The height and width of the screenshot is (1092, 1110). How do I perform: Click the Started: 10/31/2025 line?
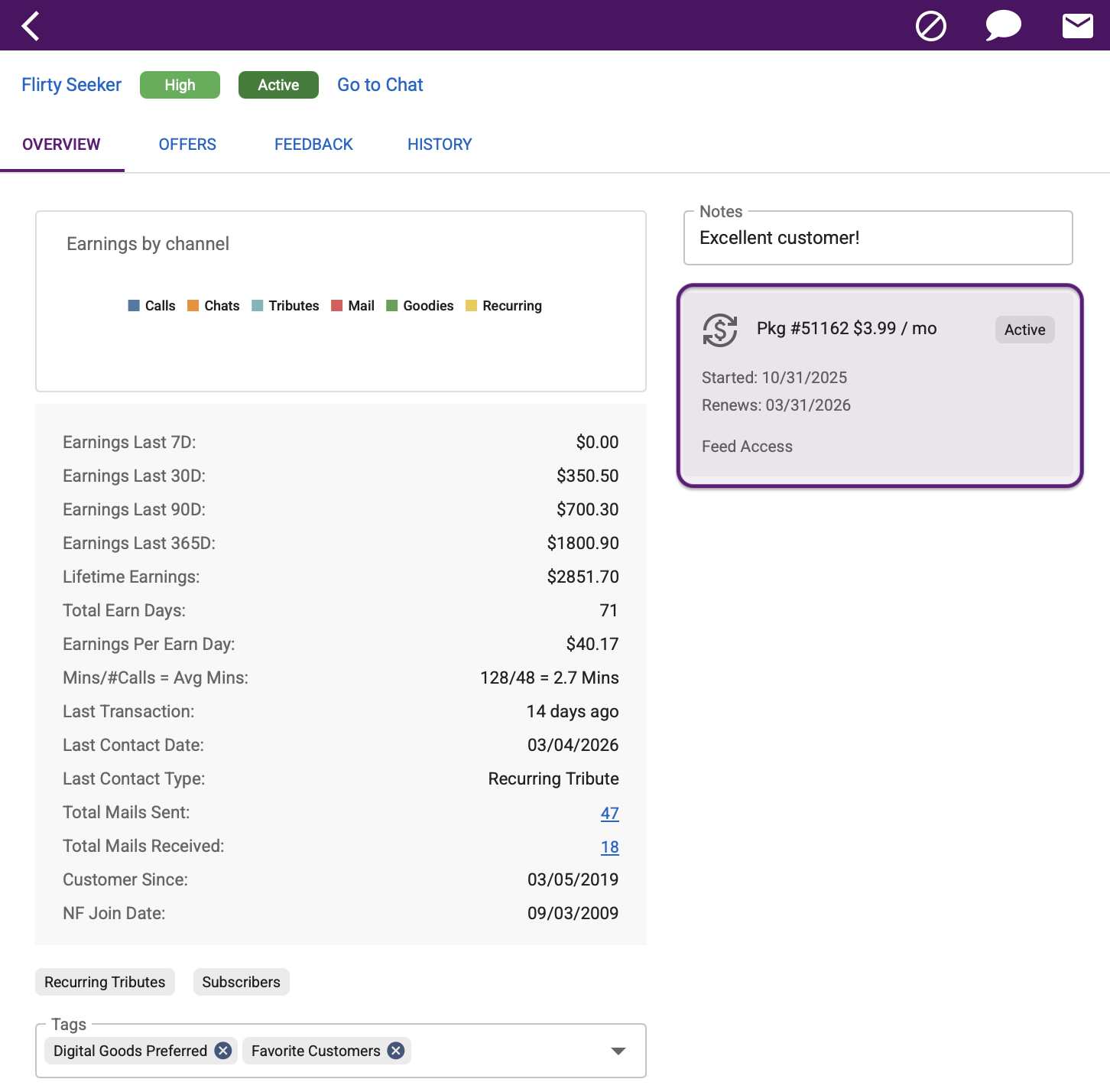pos(774,378)
